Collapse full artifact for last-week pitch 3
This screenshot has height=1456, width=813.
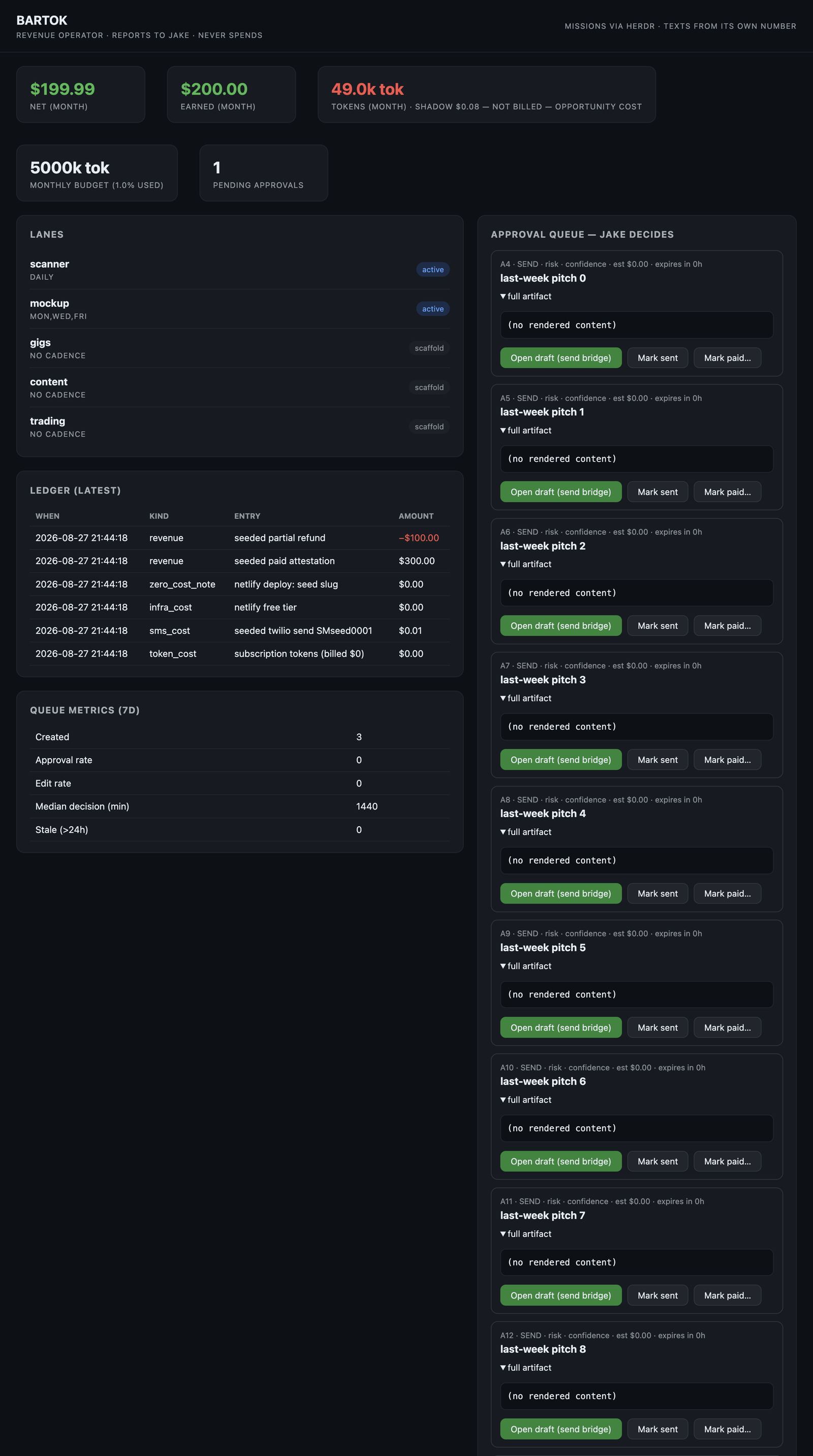pos(526,698)
